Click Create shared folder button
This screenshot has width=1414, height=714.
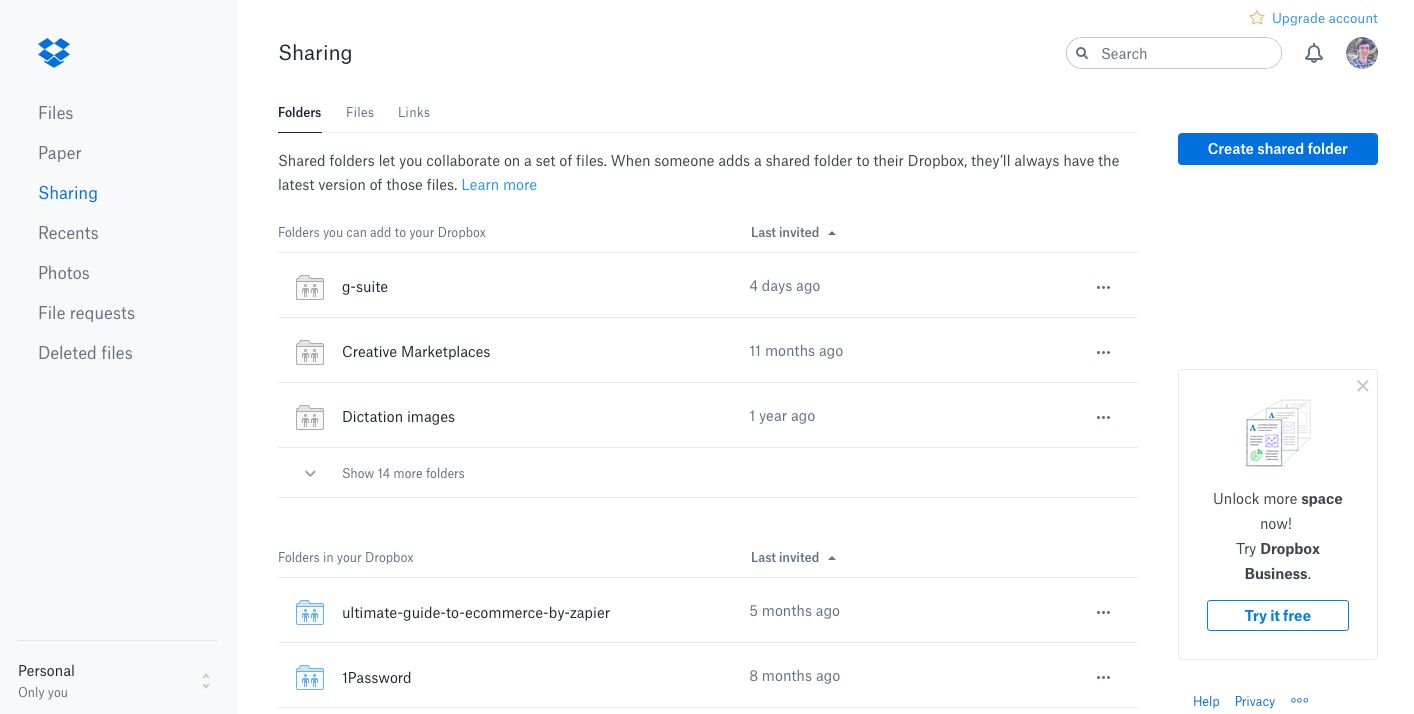1277,149
